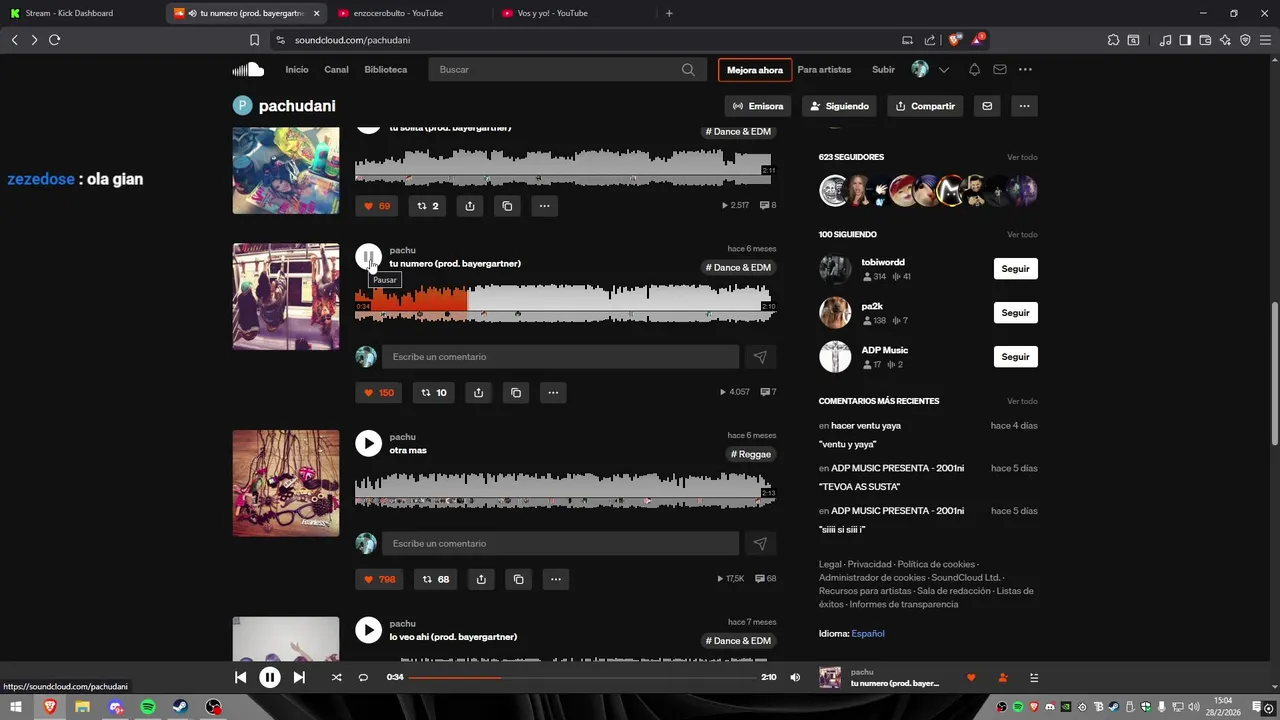Click the SoundCloud logo icon
The image size is (1280, 720).
[248, 69]
